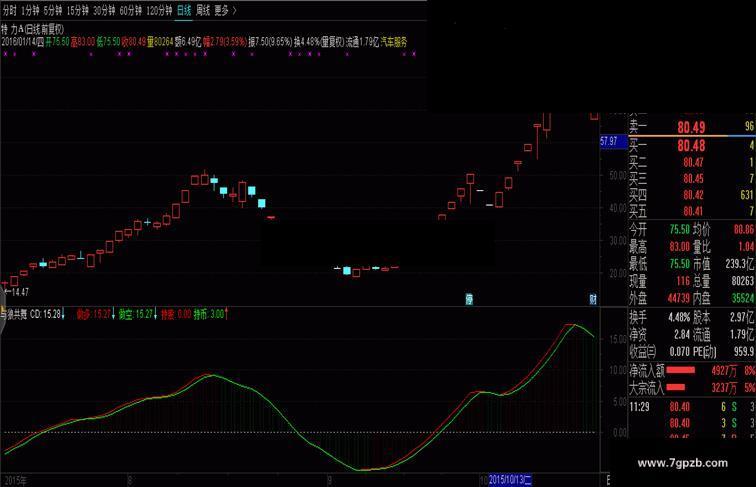Open the 与狼共舞 indicator name
This screenshot has height=487, width=756.
14,314
